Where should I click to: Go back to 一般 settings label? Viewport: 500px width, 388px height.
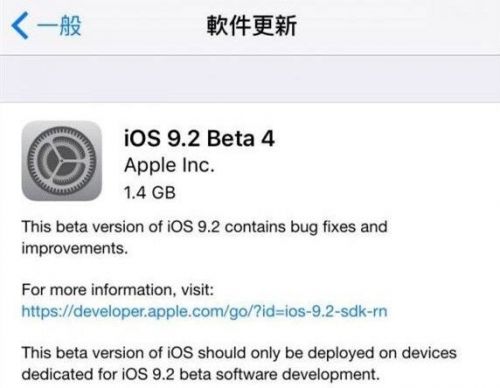(59, 26)
